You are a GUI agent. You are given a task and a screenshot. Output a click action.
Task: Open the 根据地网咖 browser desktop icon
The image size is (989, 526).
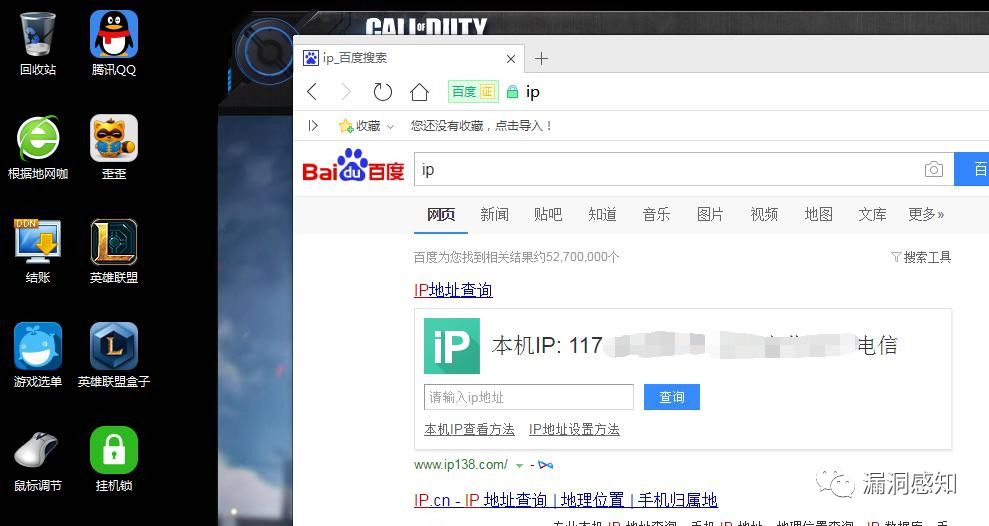38,147
